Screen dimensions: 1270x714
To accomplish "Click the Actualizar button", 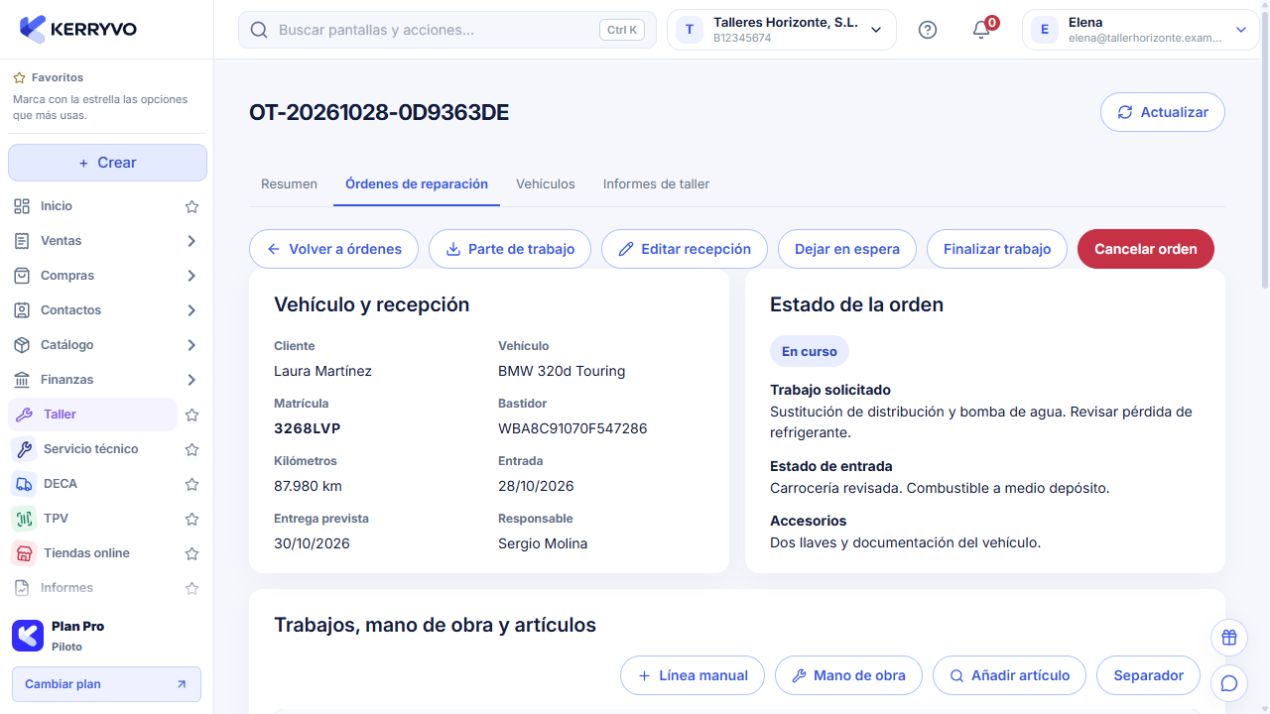I will coord(1162,112).
